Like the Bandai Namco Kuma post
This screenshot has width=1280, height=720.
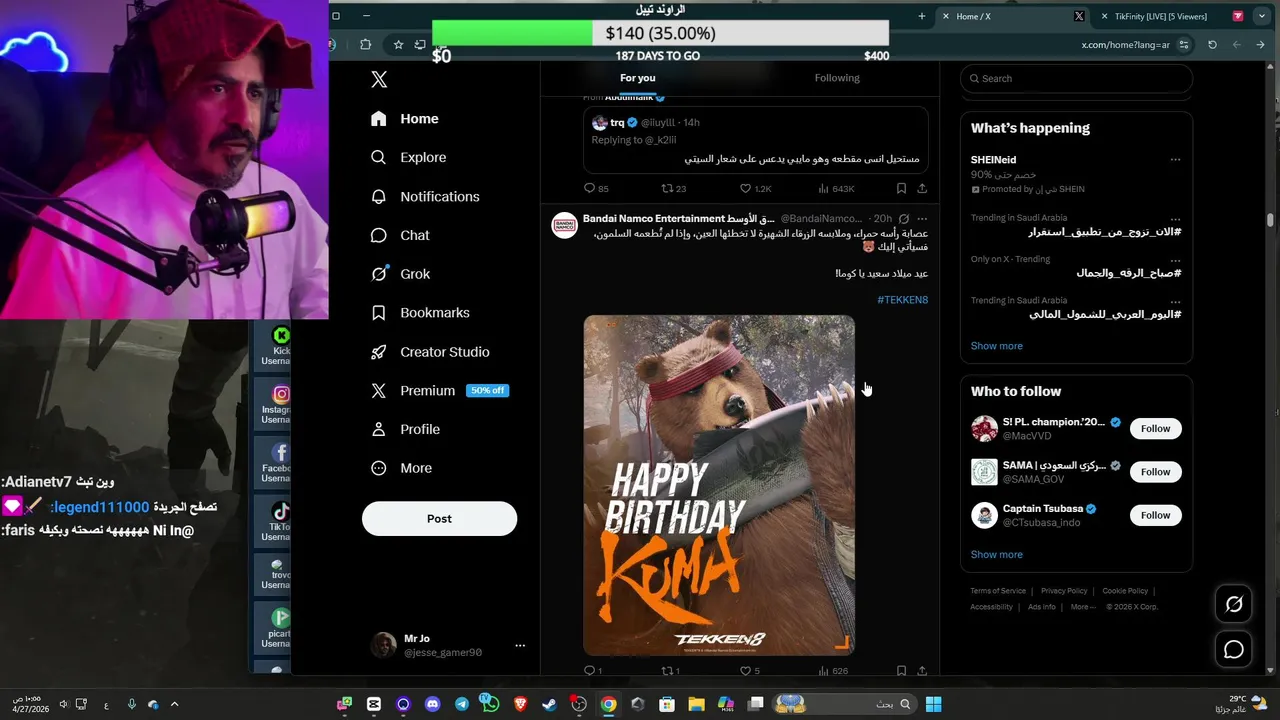click(749, 671)
